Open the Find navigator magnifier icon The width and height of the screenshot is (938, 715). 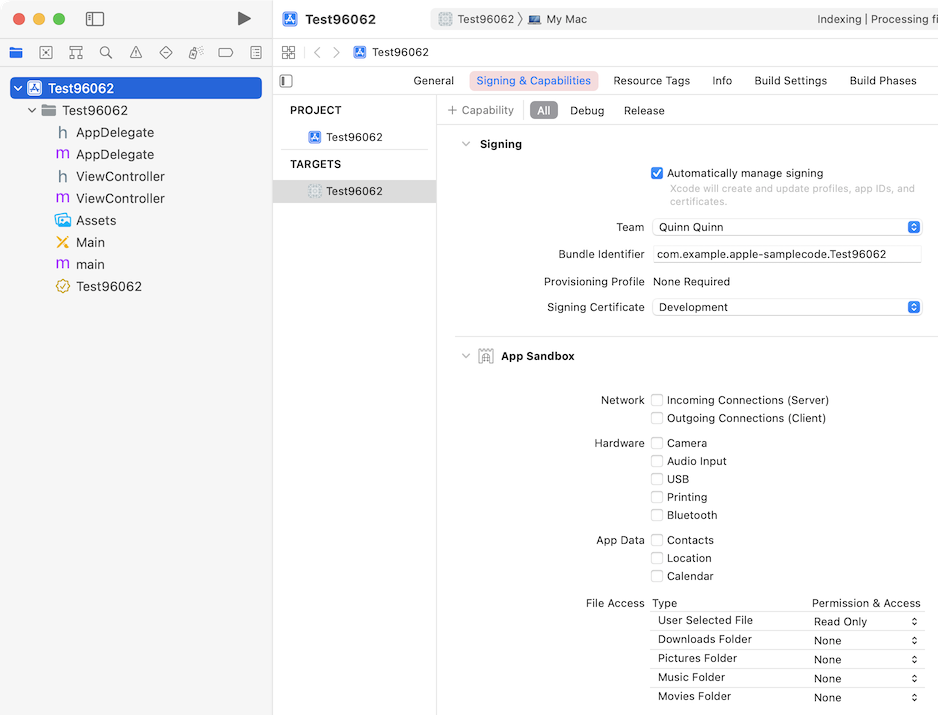click(x=106, y=53)
